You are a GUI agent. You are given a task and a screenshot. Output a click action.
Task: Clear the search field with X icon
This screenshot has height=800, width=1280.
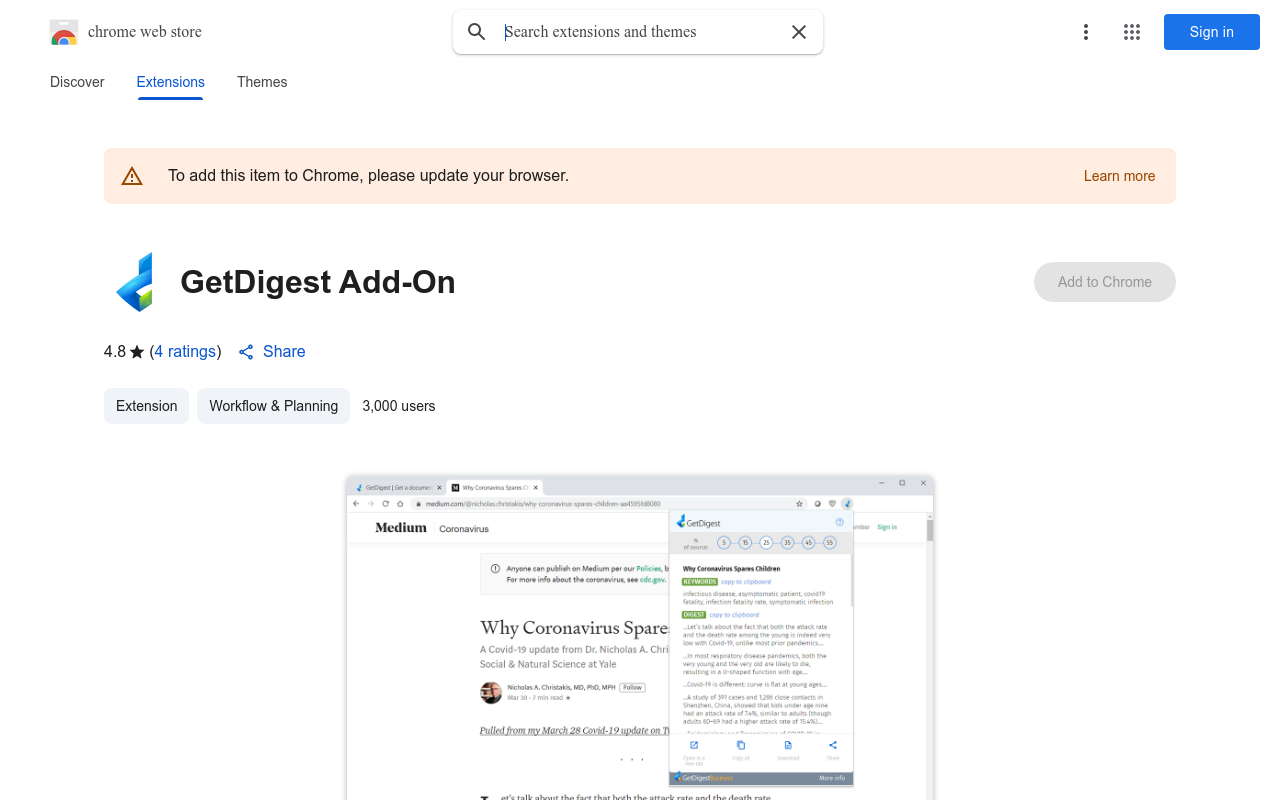(799, 32)
